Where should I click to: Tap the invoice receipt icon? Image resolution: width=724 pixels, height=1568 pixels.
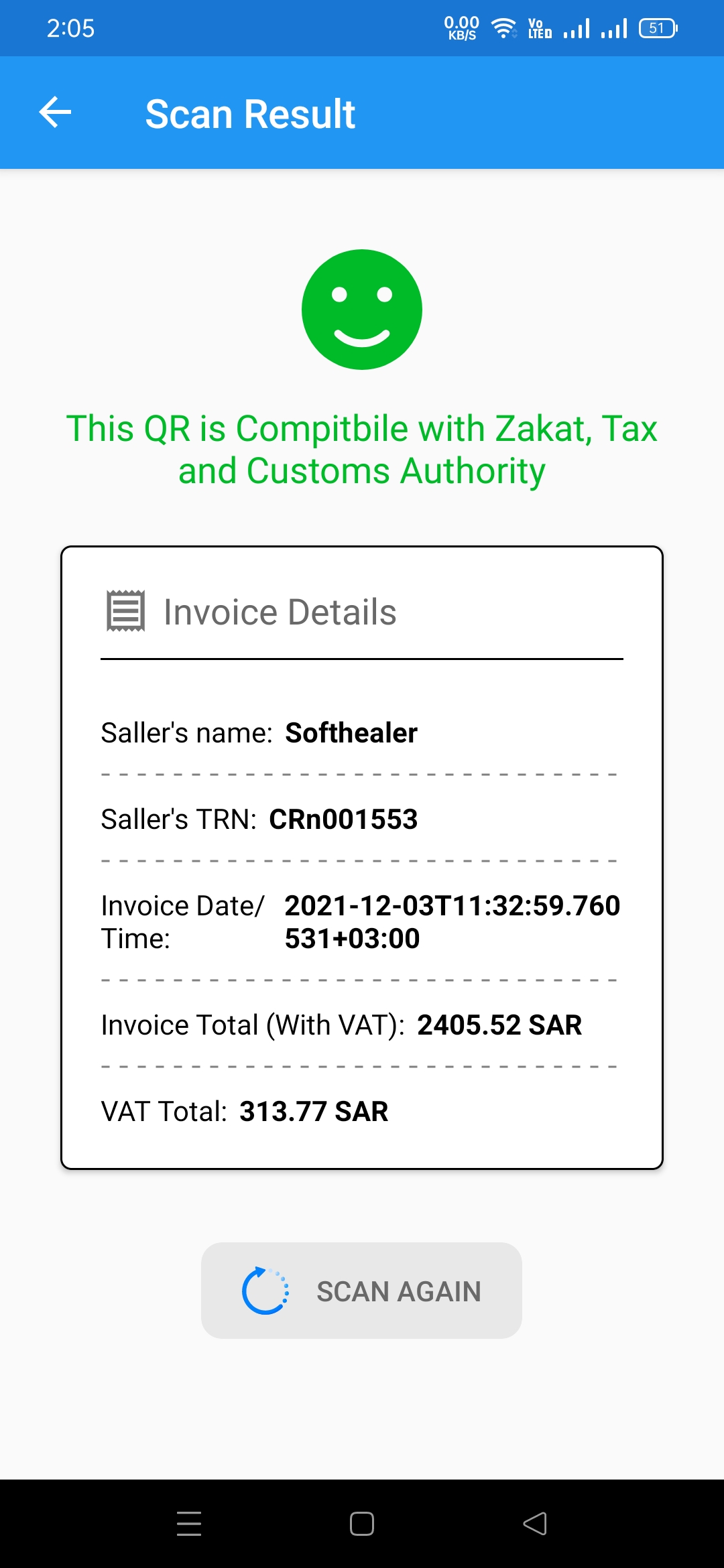125,610
